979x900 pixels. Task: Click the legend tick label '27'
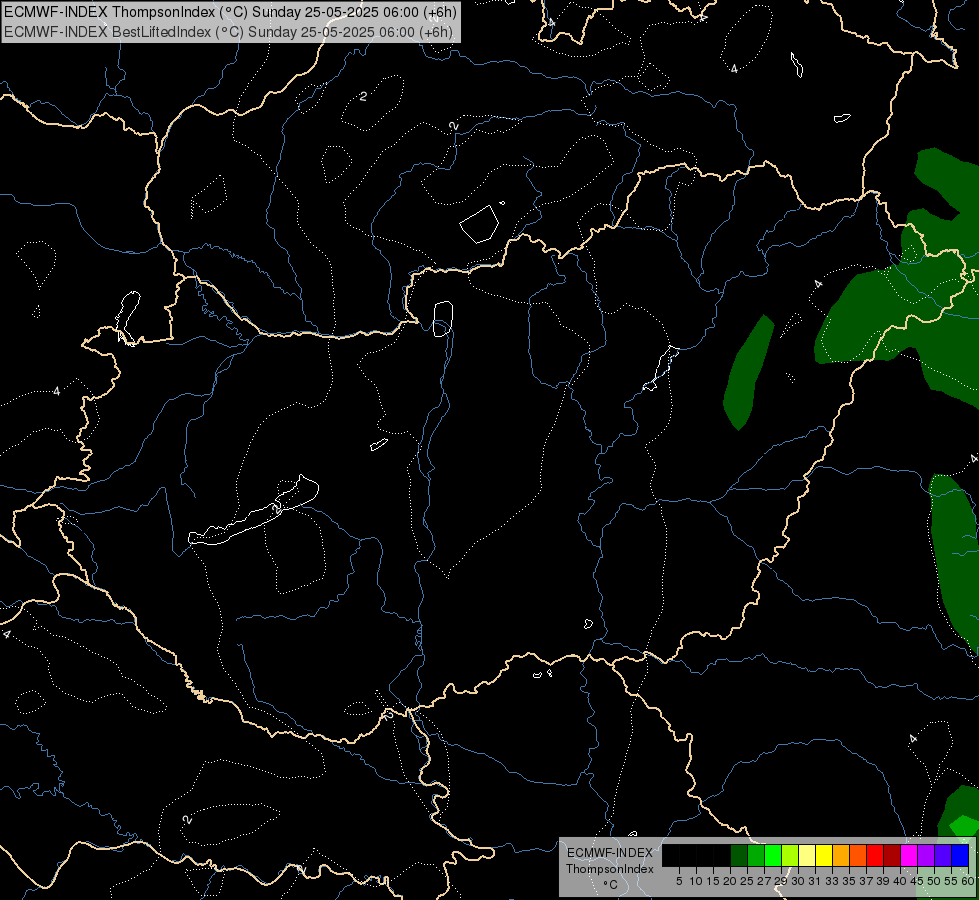click(x=764, y=881)
